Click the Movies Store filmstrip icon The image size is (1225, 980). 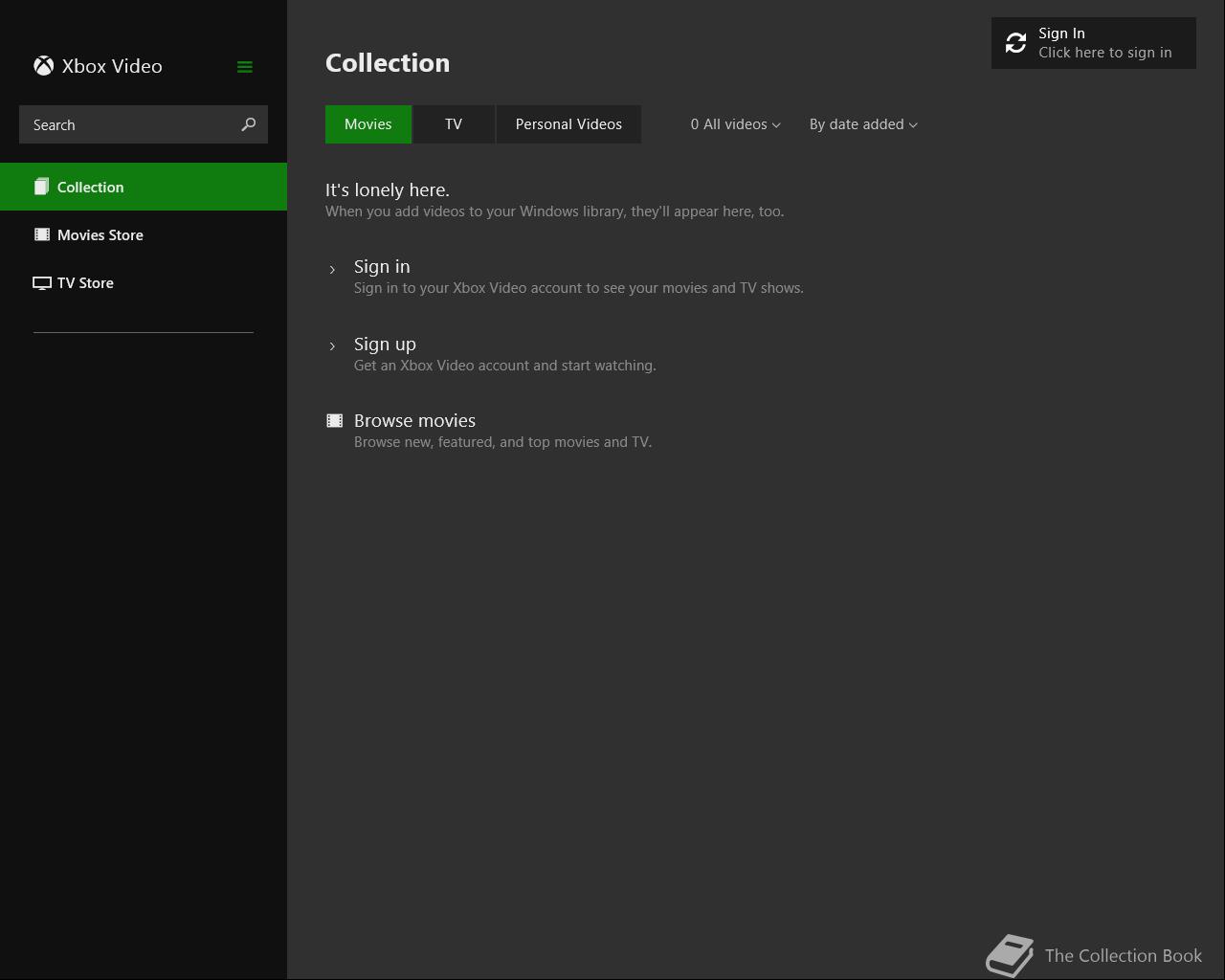point(41,234)
